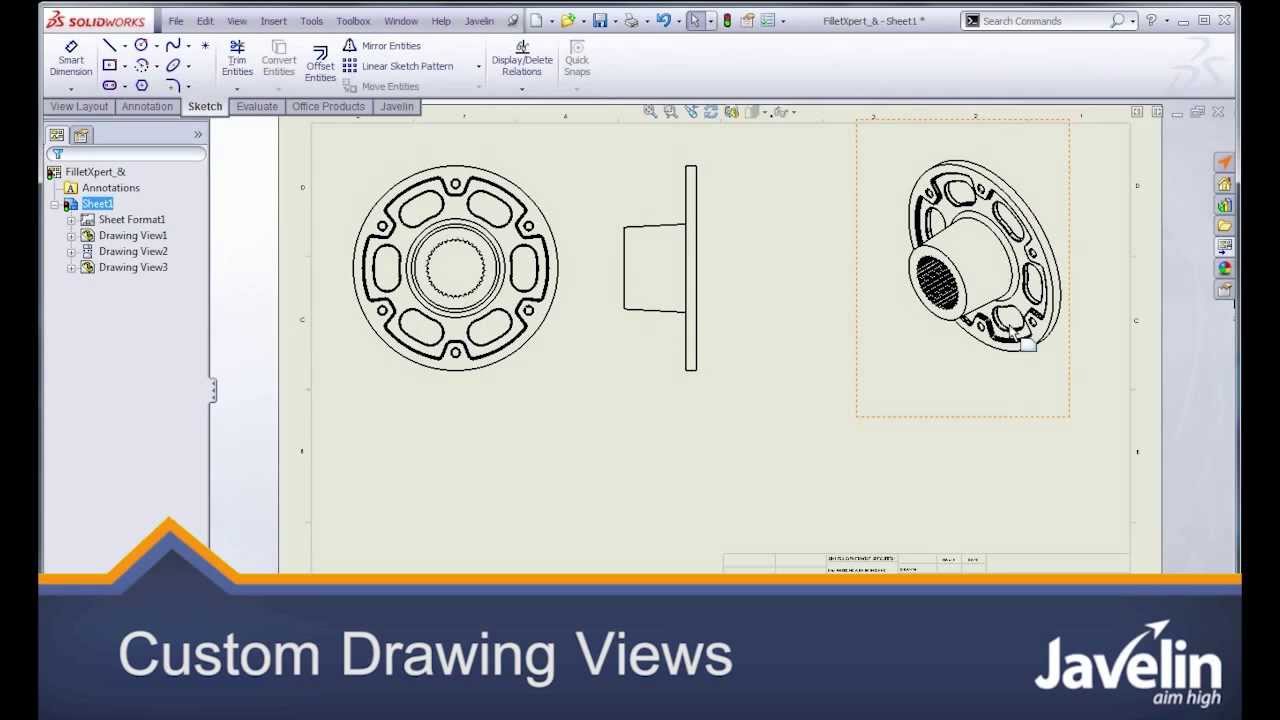This screenshot has width=1280, height=720.
Task: Open Display/Delete Relations
Action: pyautogui.click(x=522, y=59)
